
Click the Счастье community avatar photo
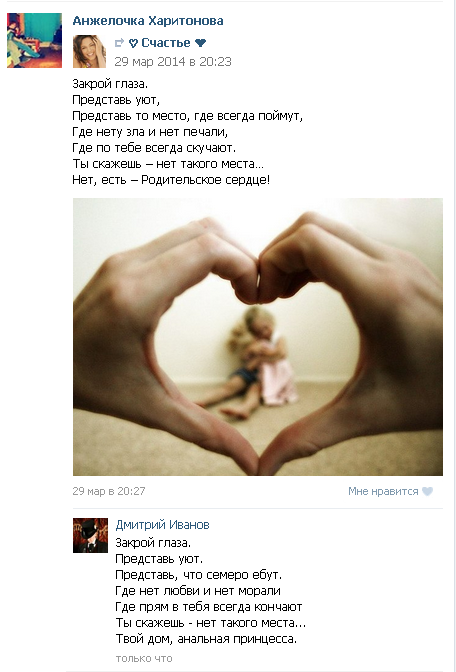(x=89, y=51)
